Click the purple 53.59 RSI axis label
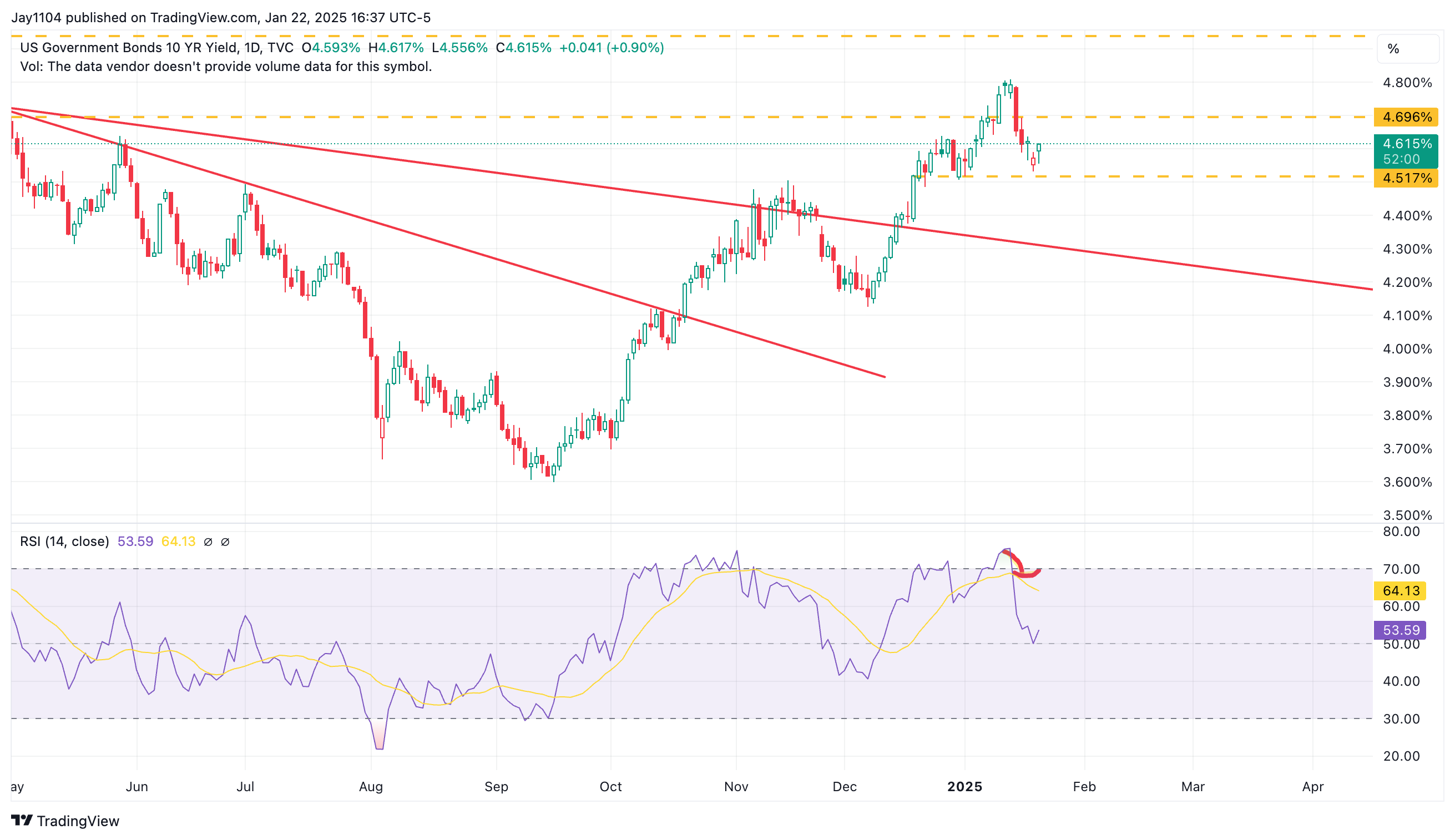The width and height of the screenshot is (1455, 840). (x=1400, y=630)
